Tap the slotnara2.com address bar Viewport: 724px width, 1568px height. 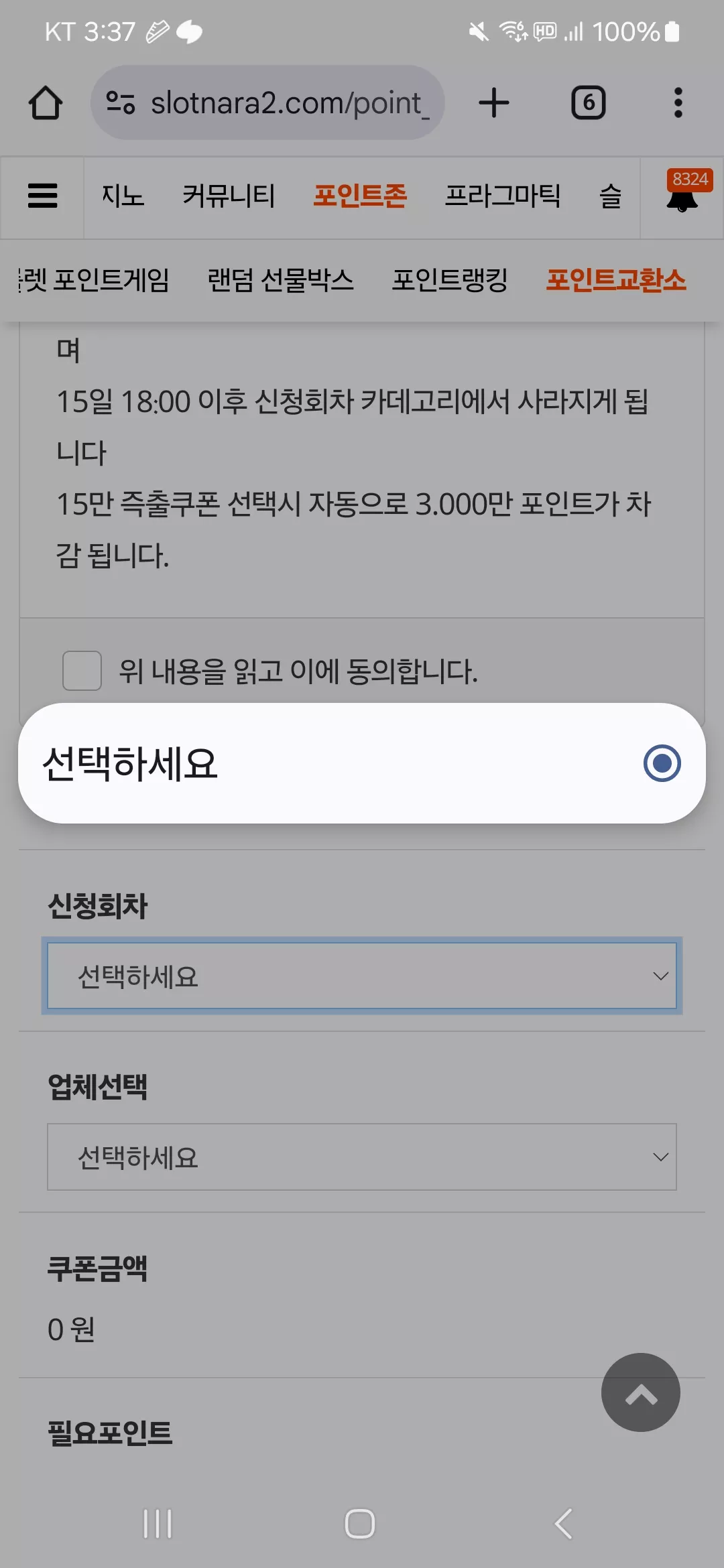(268, 103)
